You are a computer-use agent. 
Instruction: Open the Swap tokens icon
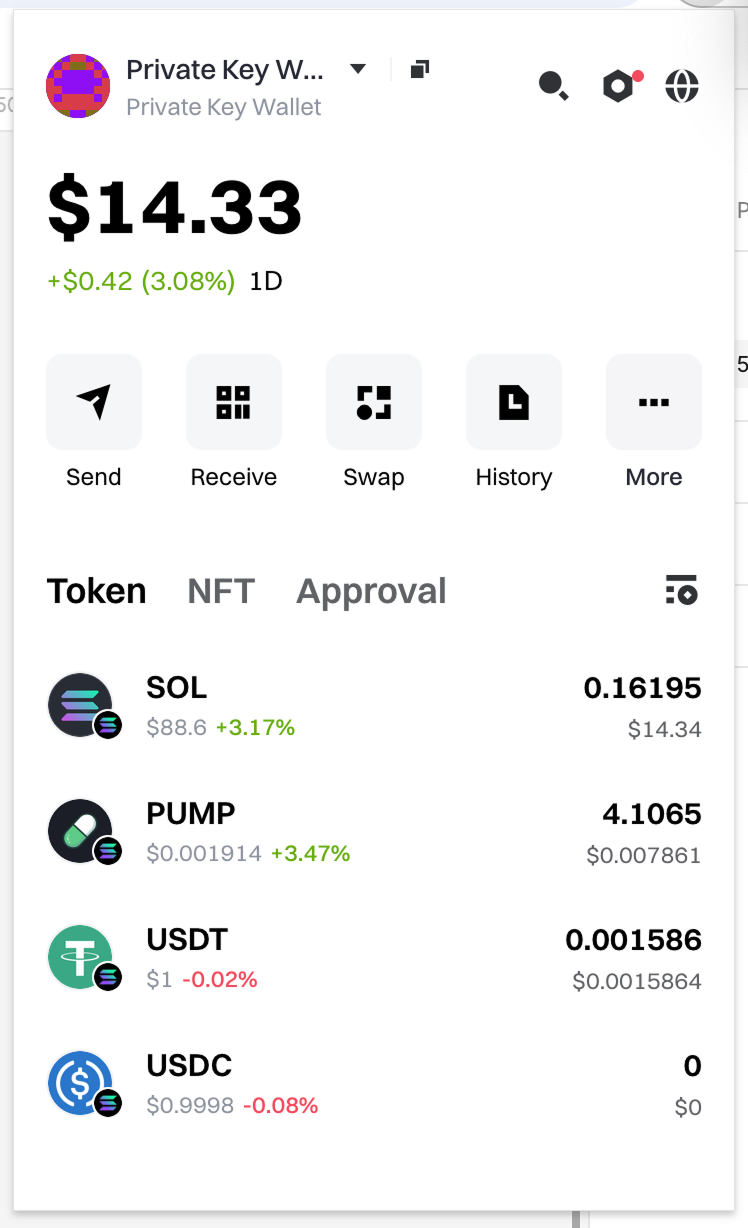click(x=373, y=402)
